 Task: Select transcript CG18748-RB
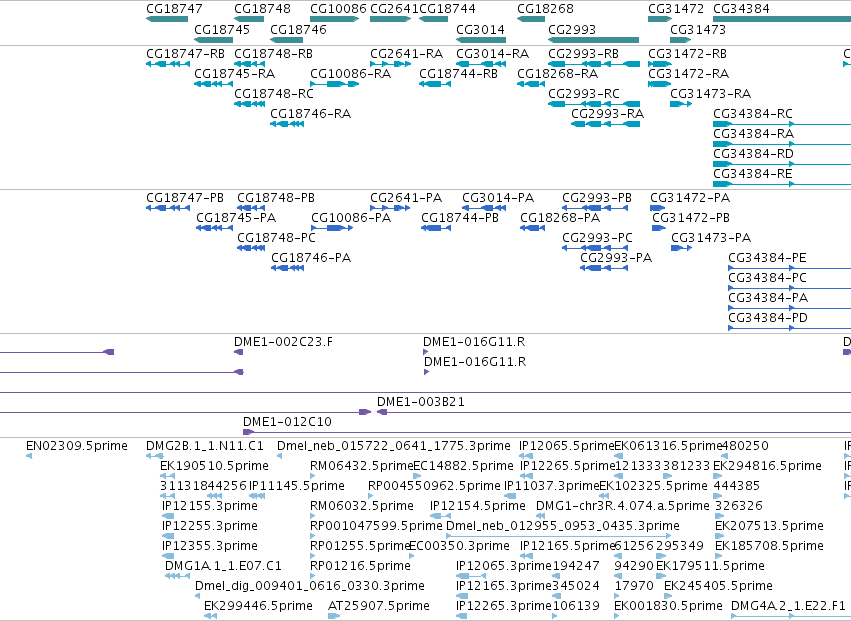click(x=274, y=54)
